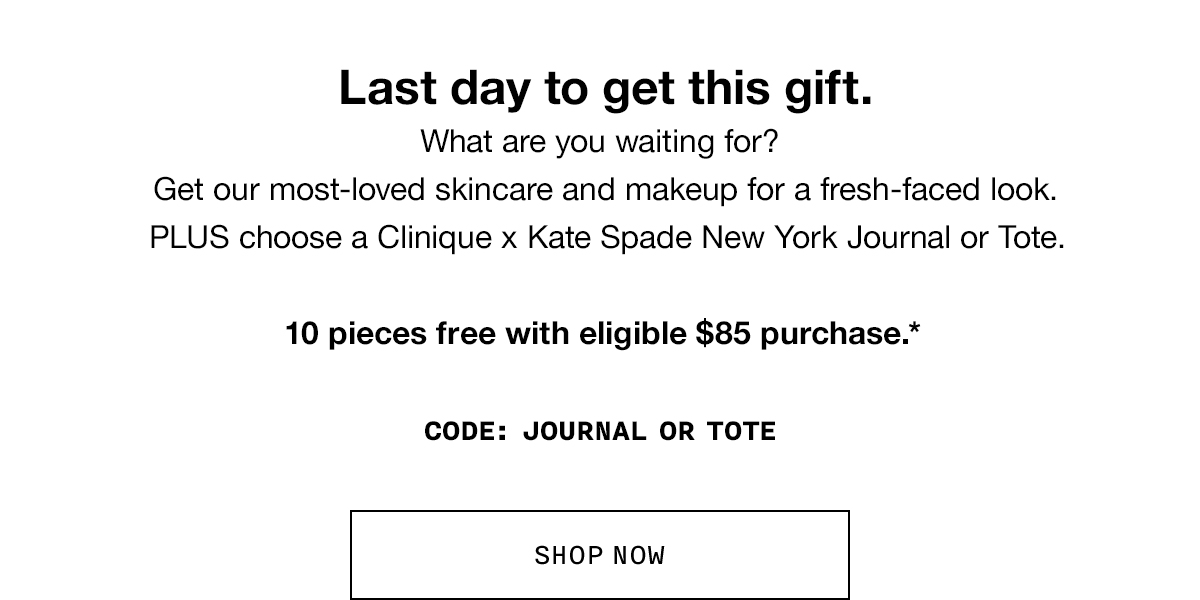This screenshot has width=1200, height=600.
Task: Click the SHOP NOW button
Action: [x=600, y=555]
